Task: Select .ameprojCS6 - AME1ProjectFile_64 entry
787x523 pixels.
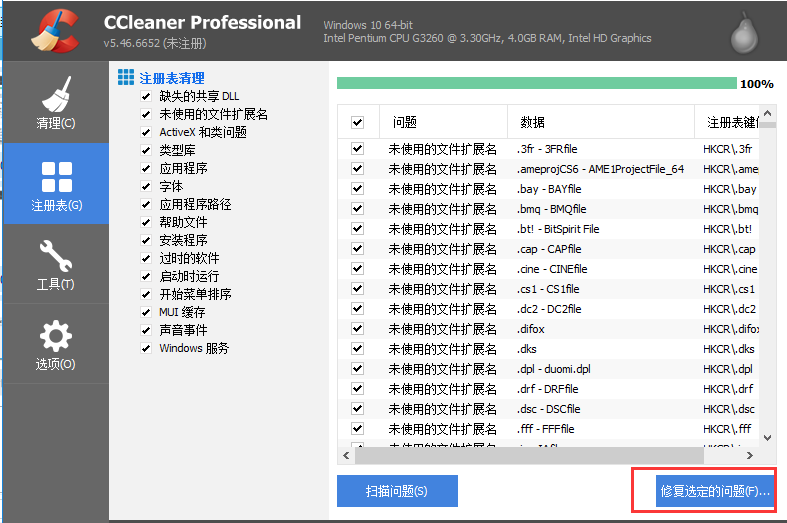Action: [x=600, y=169]
